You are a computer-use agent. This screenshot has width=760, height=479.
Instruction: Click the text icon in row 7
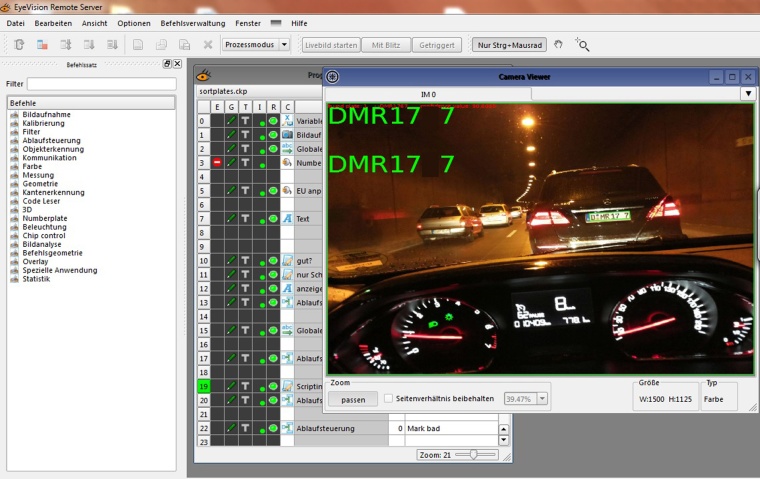pyautogui.click(x=287, y=218)
